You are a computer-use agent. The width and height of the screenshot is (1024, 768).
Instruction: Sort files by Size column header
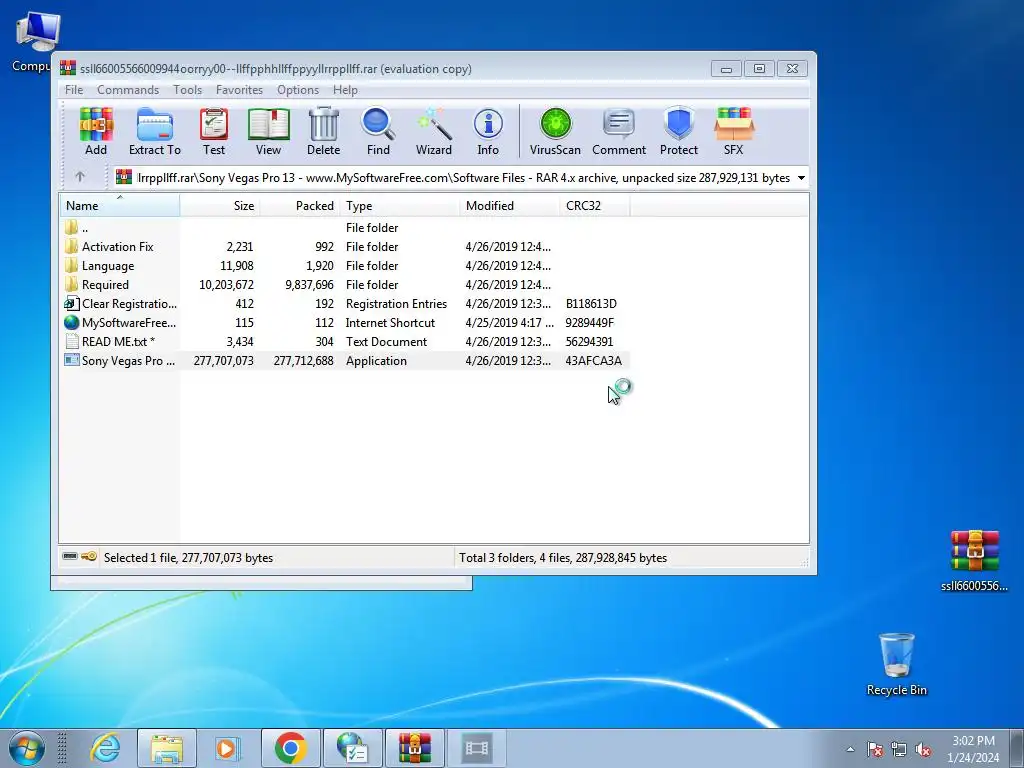[220, 205]
